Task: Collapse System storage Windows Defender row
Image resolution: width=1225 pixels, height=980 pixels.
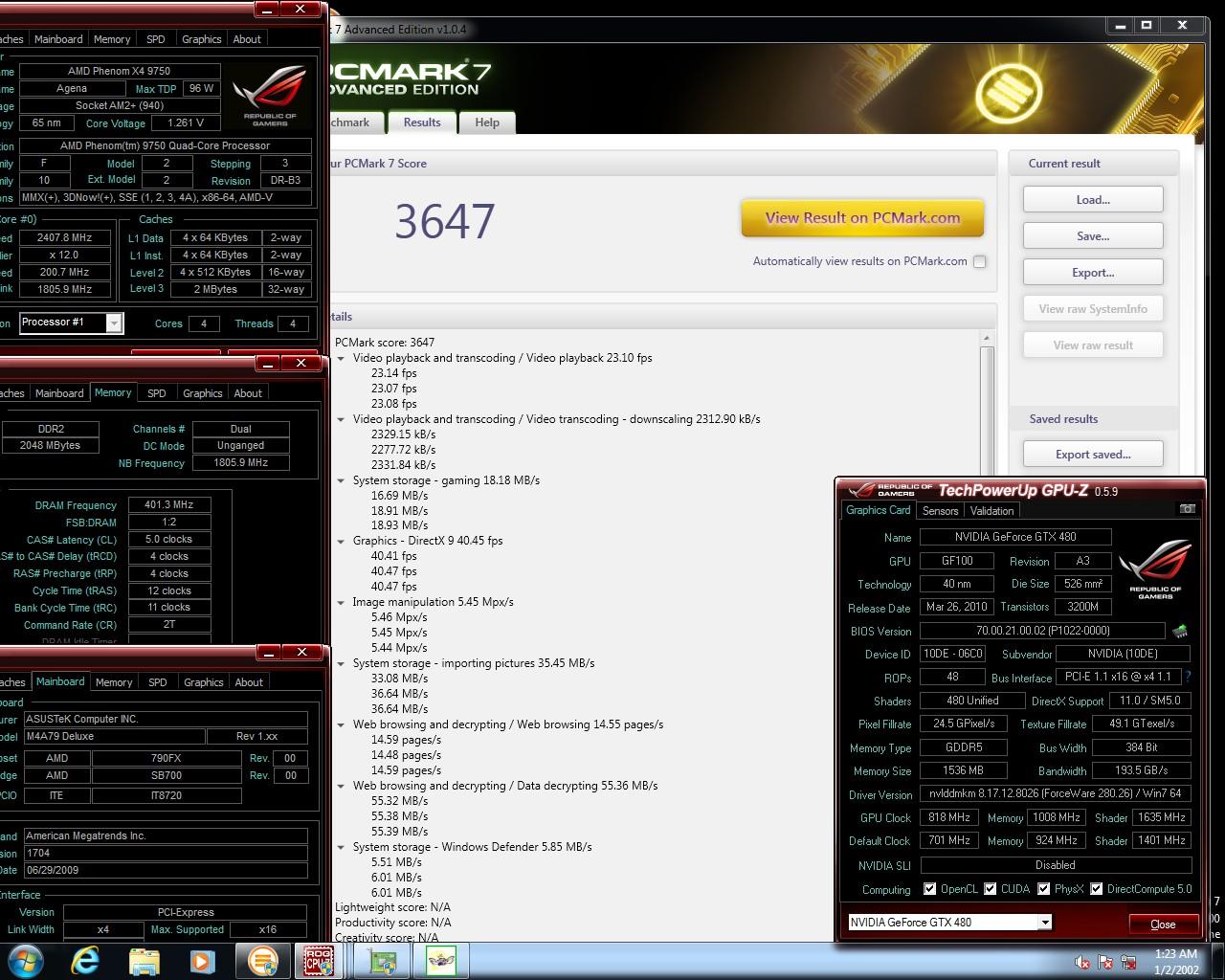Action: tap(341, 847)
